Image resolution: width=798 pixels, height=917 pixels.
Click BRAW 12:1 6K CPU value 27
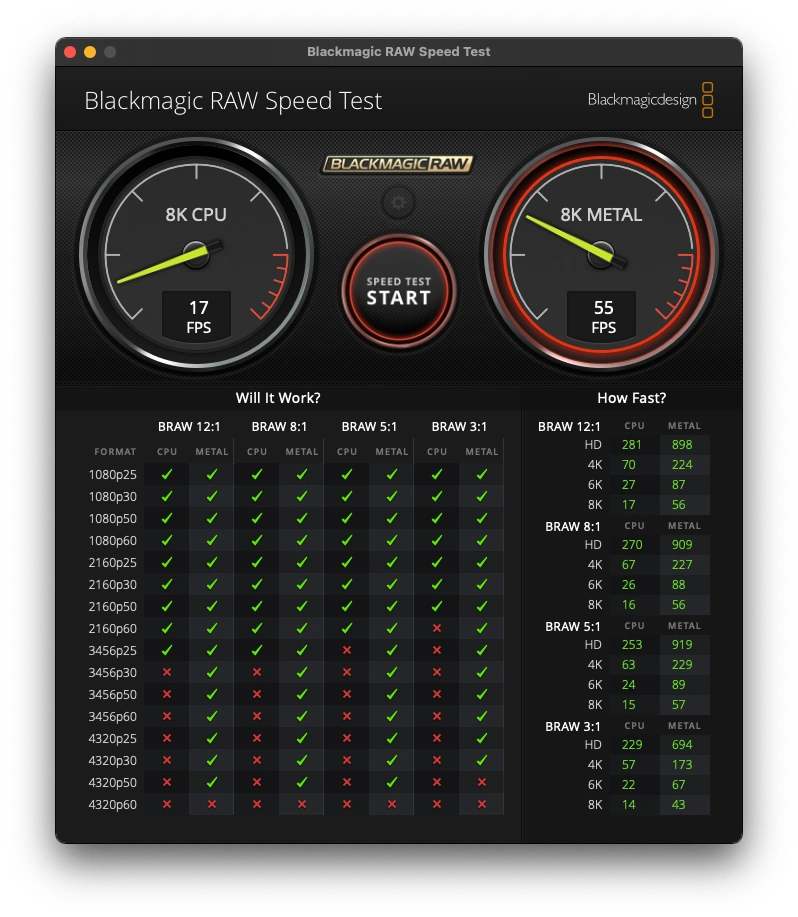click(628, 485)
